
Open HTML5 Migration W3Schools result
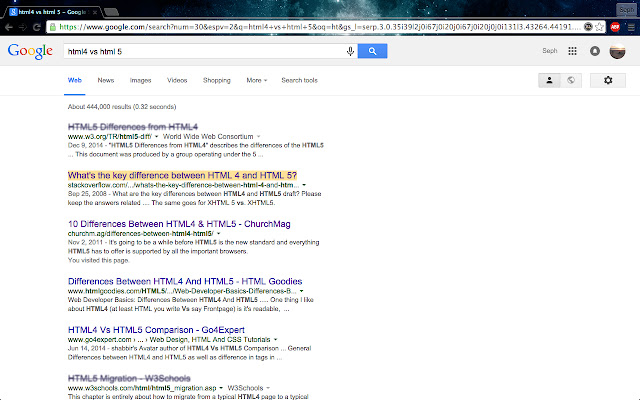pos(129,378)
